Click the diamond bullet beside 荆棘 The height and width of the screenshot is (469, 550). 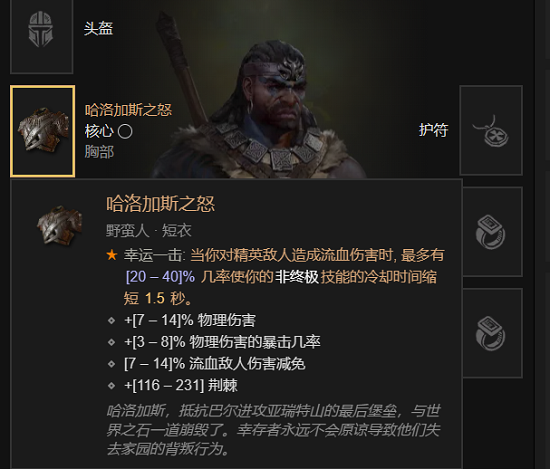pyautogui.click(x=112, y=386)
